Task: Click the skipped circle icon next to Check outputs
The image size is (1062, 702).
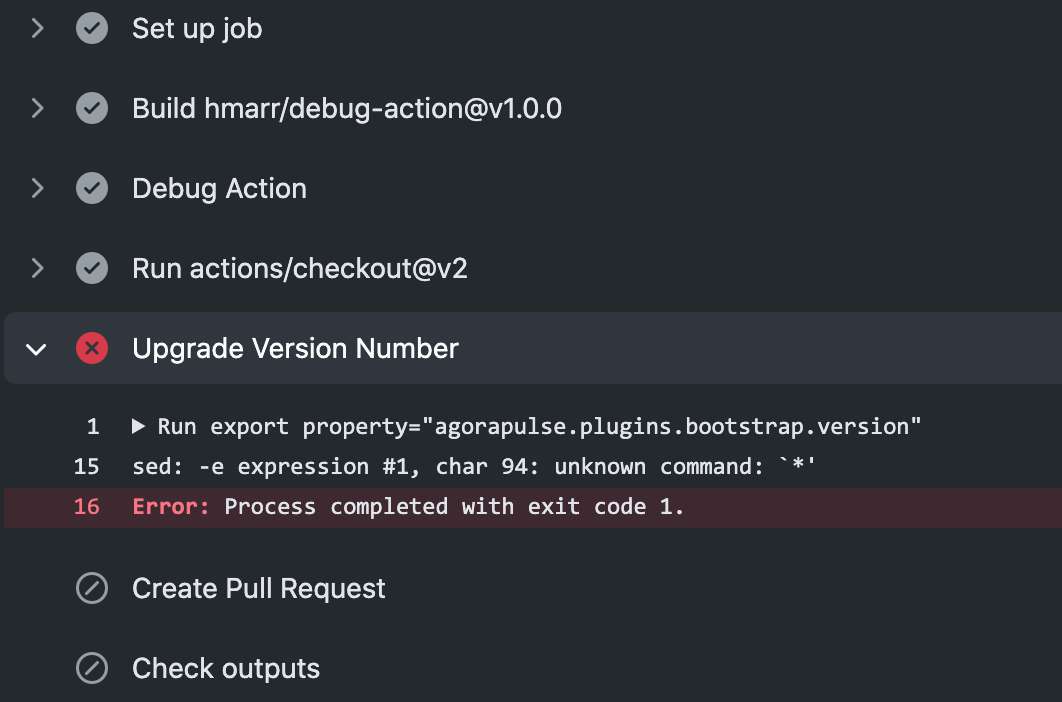Action: [91, 668]
